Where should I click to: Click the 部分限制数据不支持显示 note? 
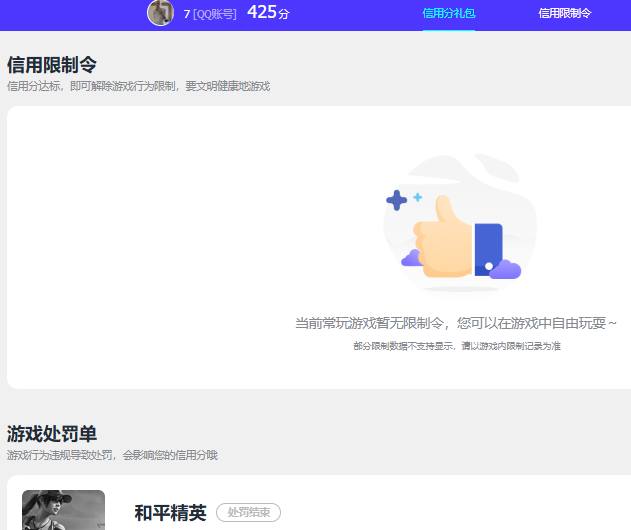tap(457, 346)
